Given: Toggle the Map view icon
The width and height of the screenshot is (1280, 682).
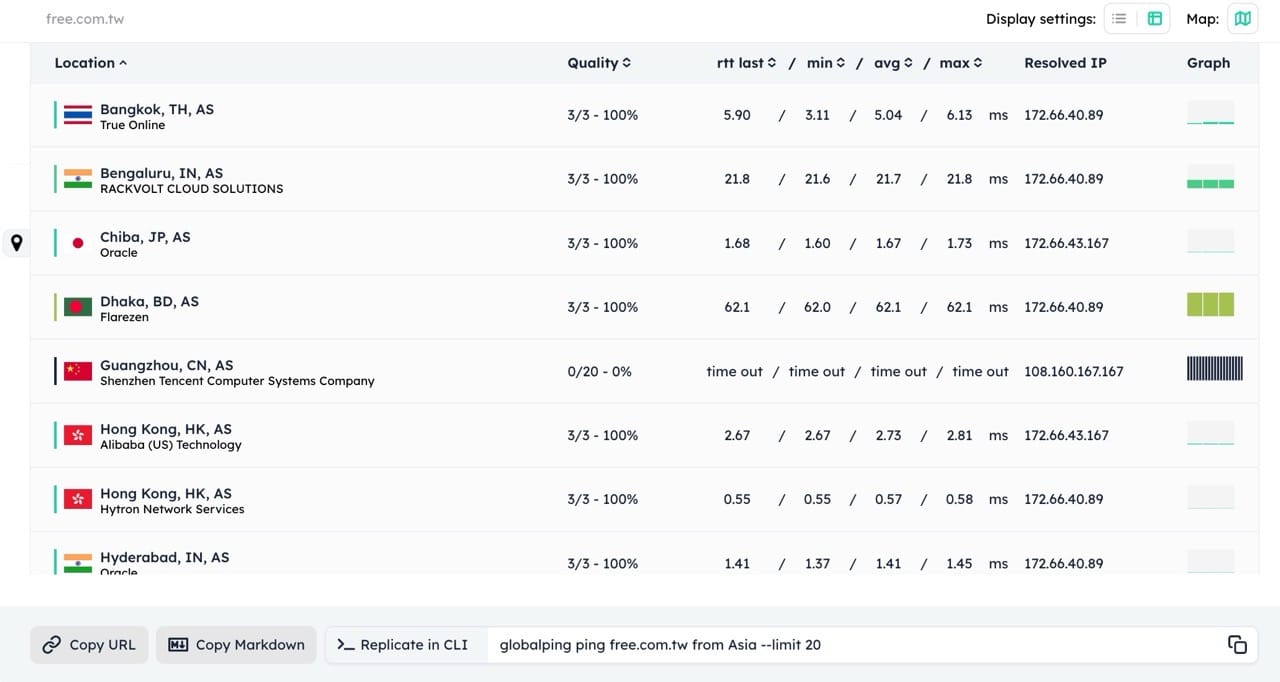Looking at the screenshot, I should pyautogui.click(x=1242, y=19).
